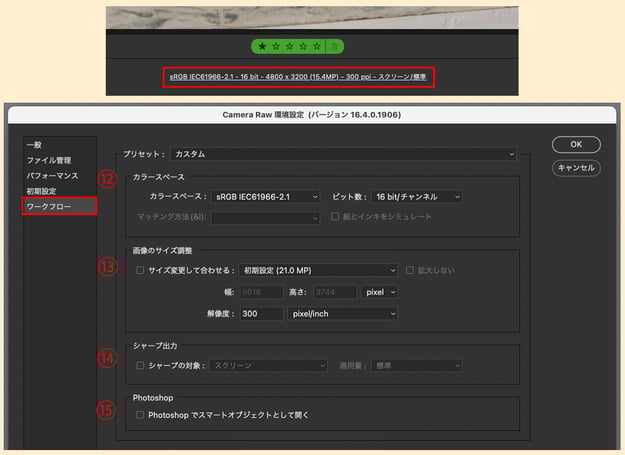Set second star rating
Viewport: 625px width, 455px height.
[276, 47]
